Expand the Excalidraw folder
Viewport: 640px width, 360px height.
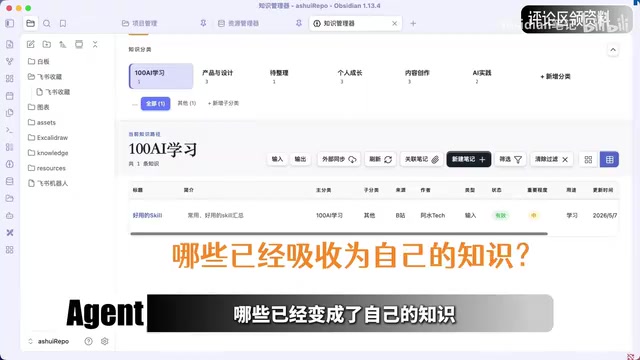coord(48,138)
